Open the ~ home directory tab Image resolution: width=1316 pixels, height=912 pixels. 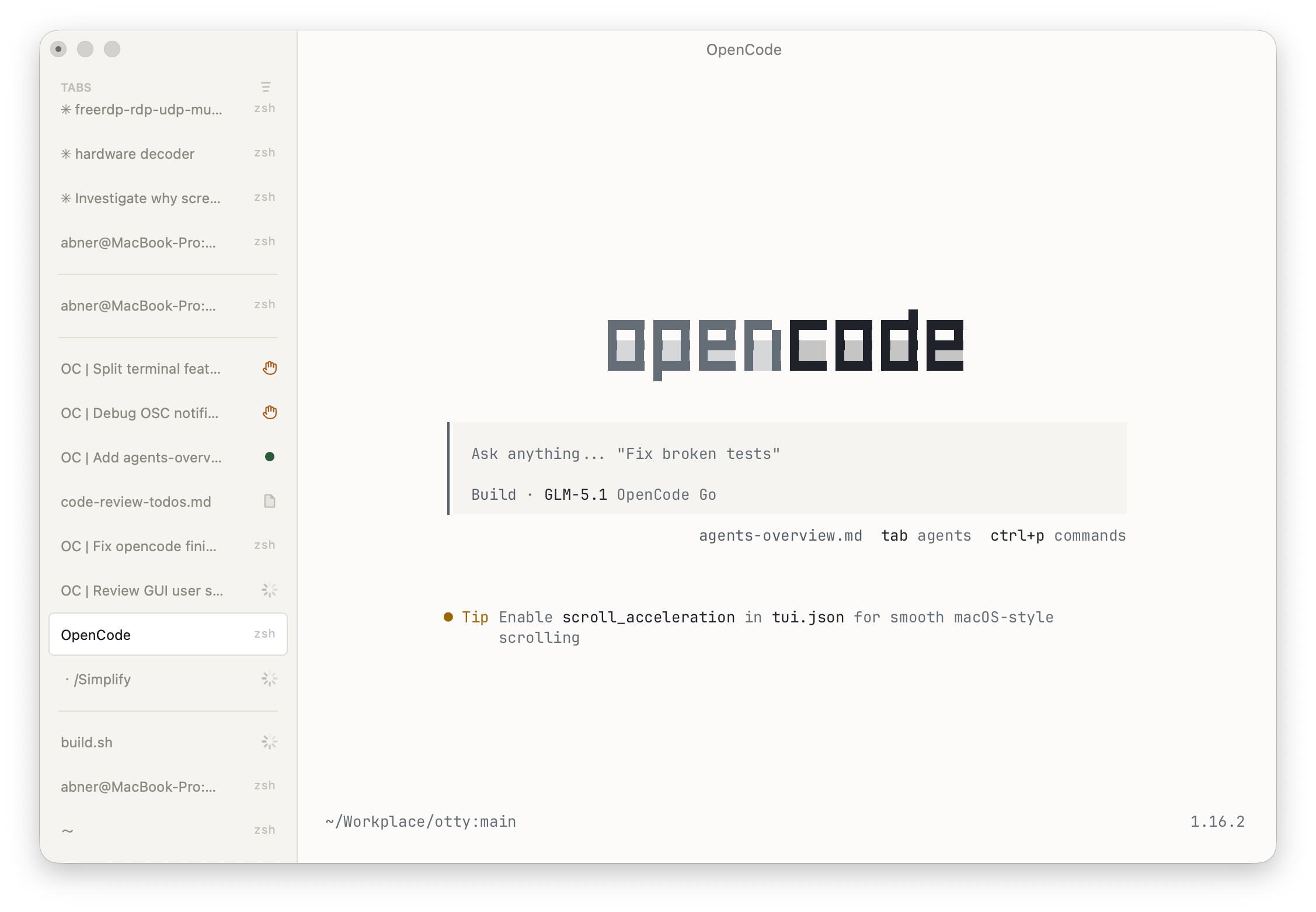coord(168,830)
